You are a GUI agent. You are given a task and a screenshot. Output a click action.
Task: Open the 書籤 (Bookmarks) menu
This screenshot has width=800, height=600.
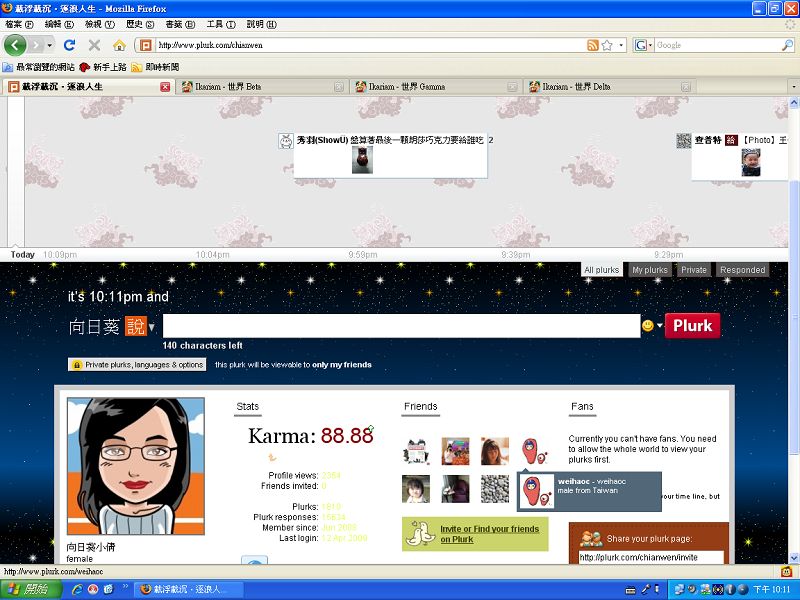pyautogui.click(x=181, y=24)
